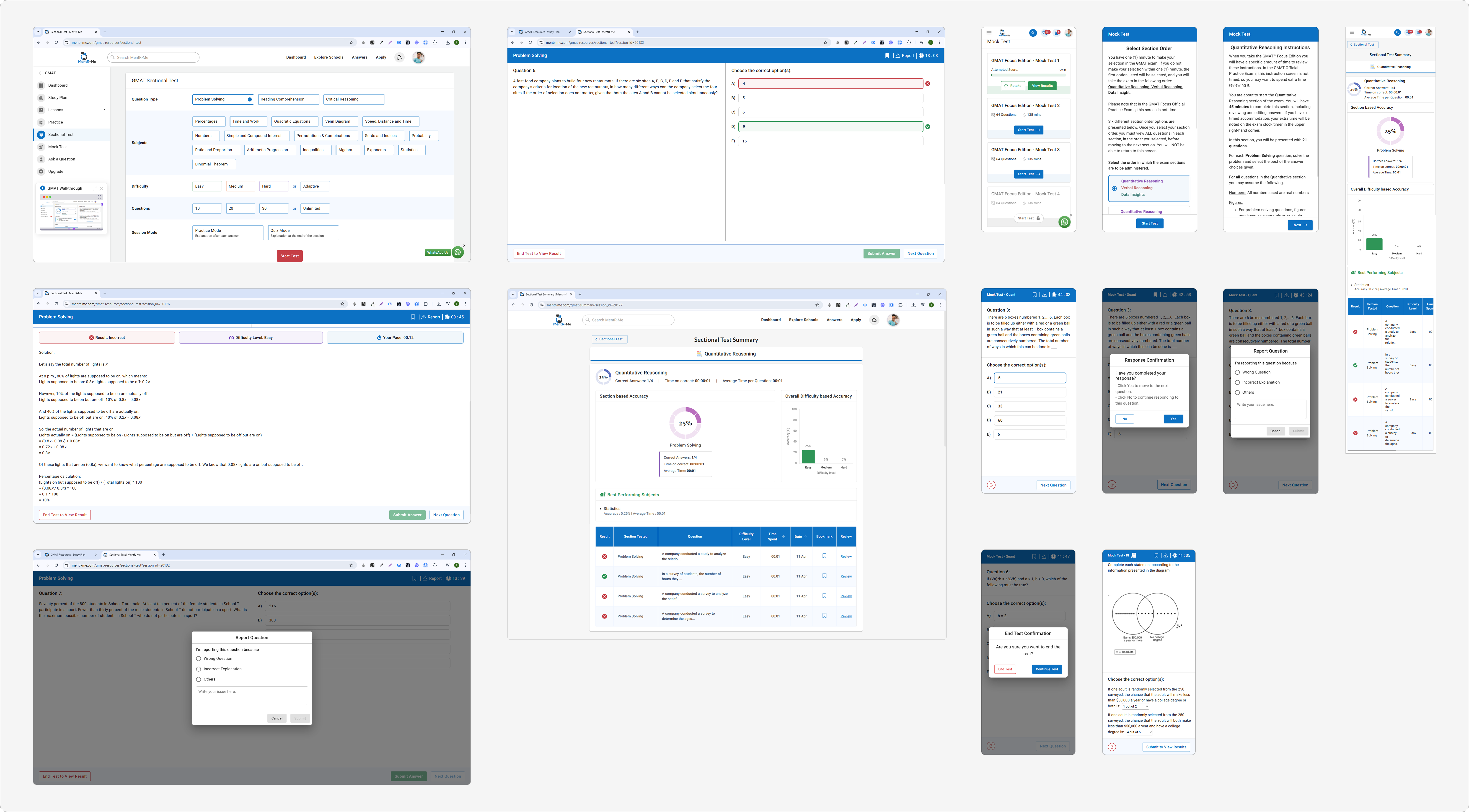Click Attempted Score progress bar on Mock Test 1
1469x812 pixels.
1029,75
